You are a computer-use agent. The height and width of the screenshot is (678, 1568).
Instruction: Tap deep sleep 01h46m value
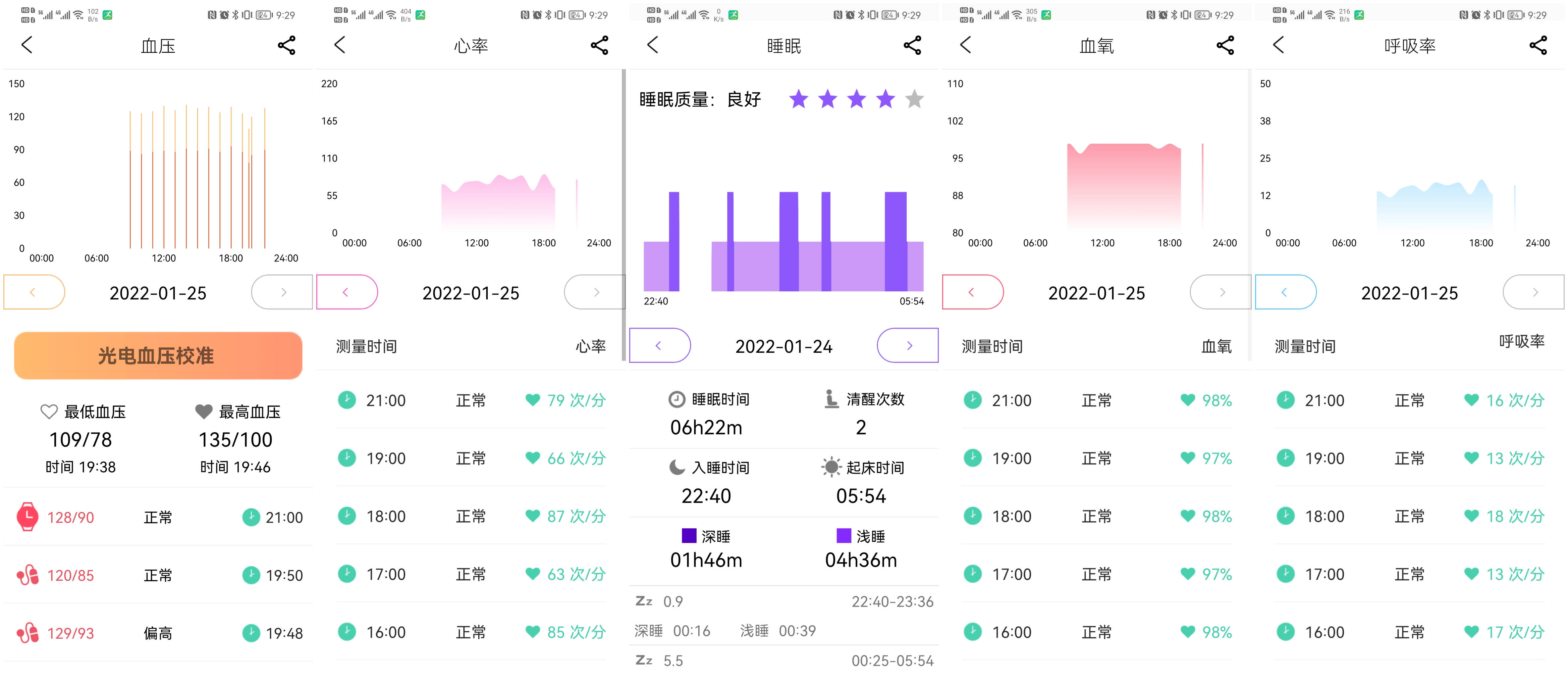pos(706,560)
